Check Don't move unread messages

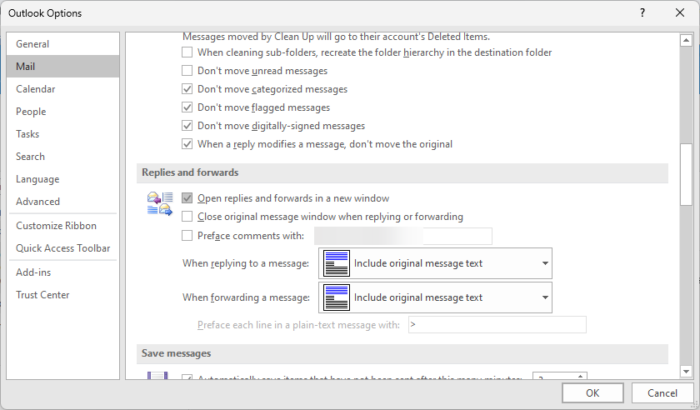(187, 71)
